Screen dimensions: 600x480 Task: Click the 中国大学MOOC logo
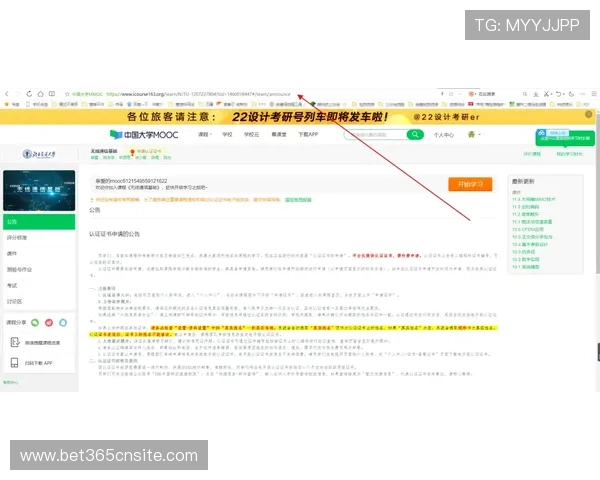144,135
